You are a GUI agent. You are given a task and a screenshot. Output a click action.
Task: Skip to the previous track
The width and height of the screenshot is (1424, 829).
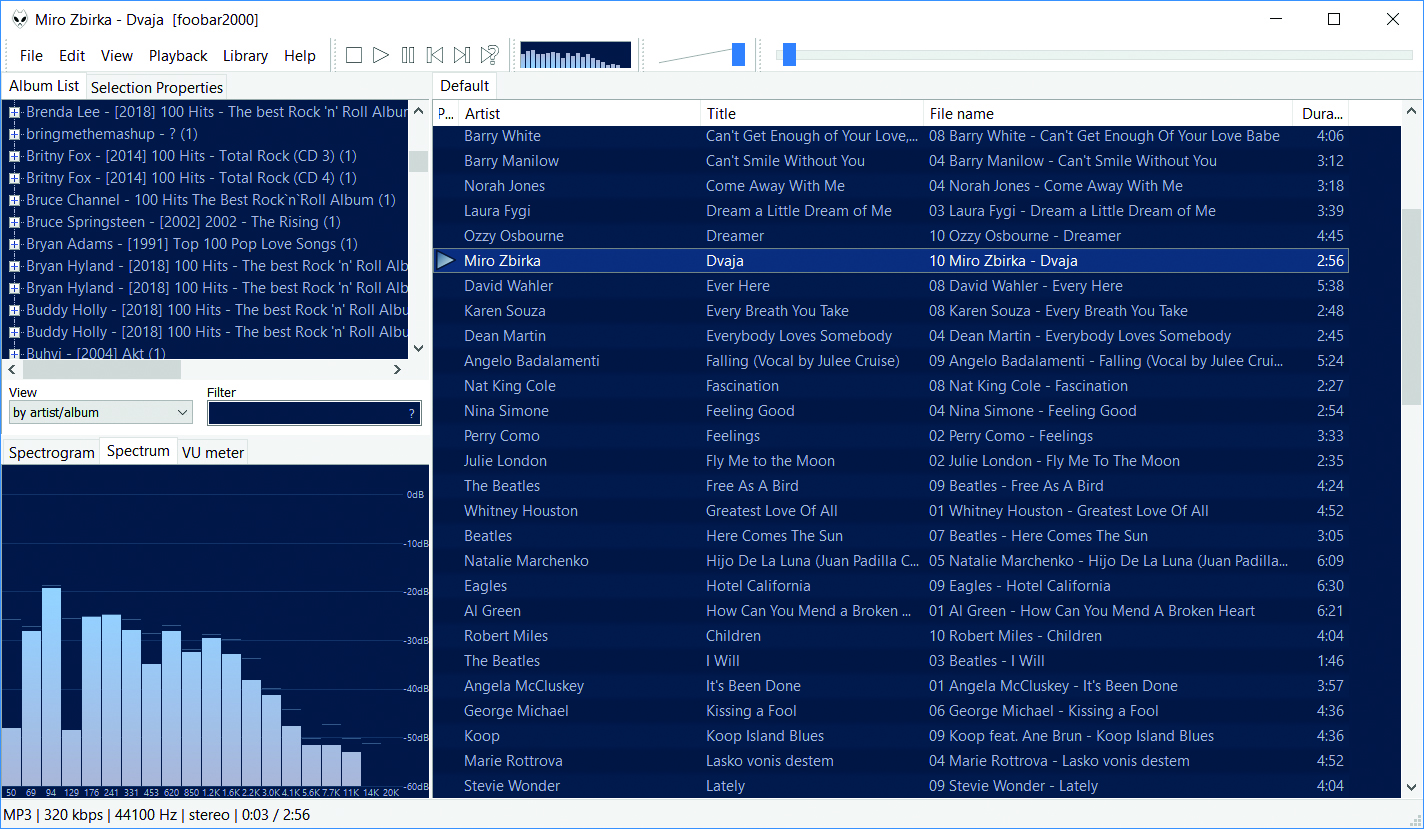click(x=435, y=55)
